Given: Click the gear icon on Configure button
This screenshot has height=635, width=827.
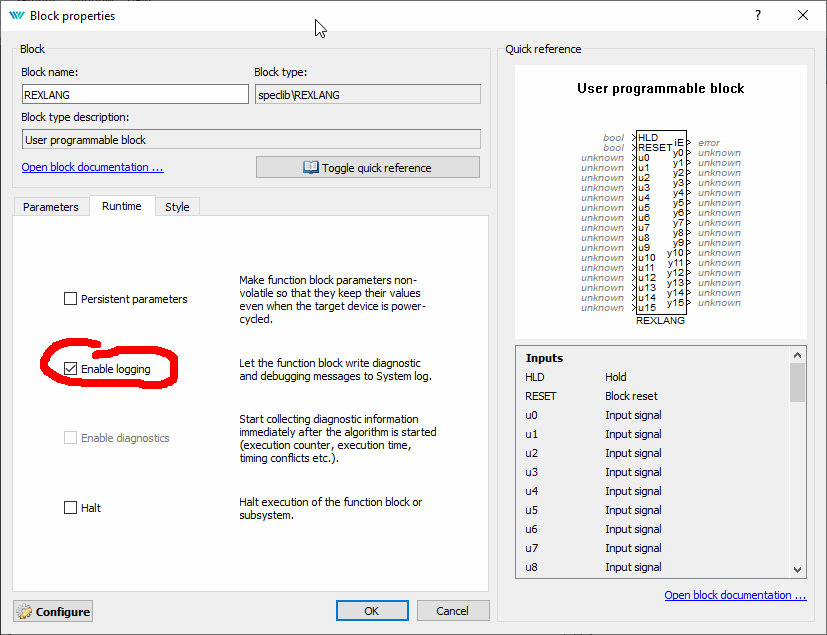Looking at the screenshot, I should point(24,611).
